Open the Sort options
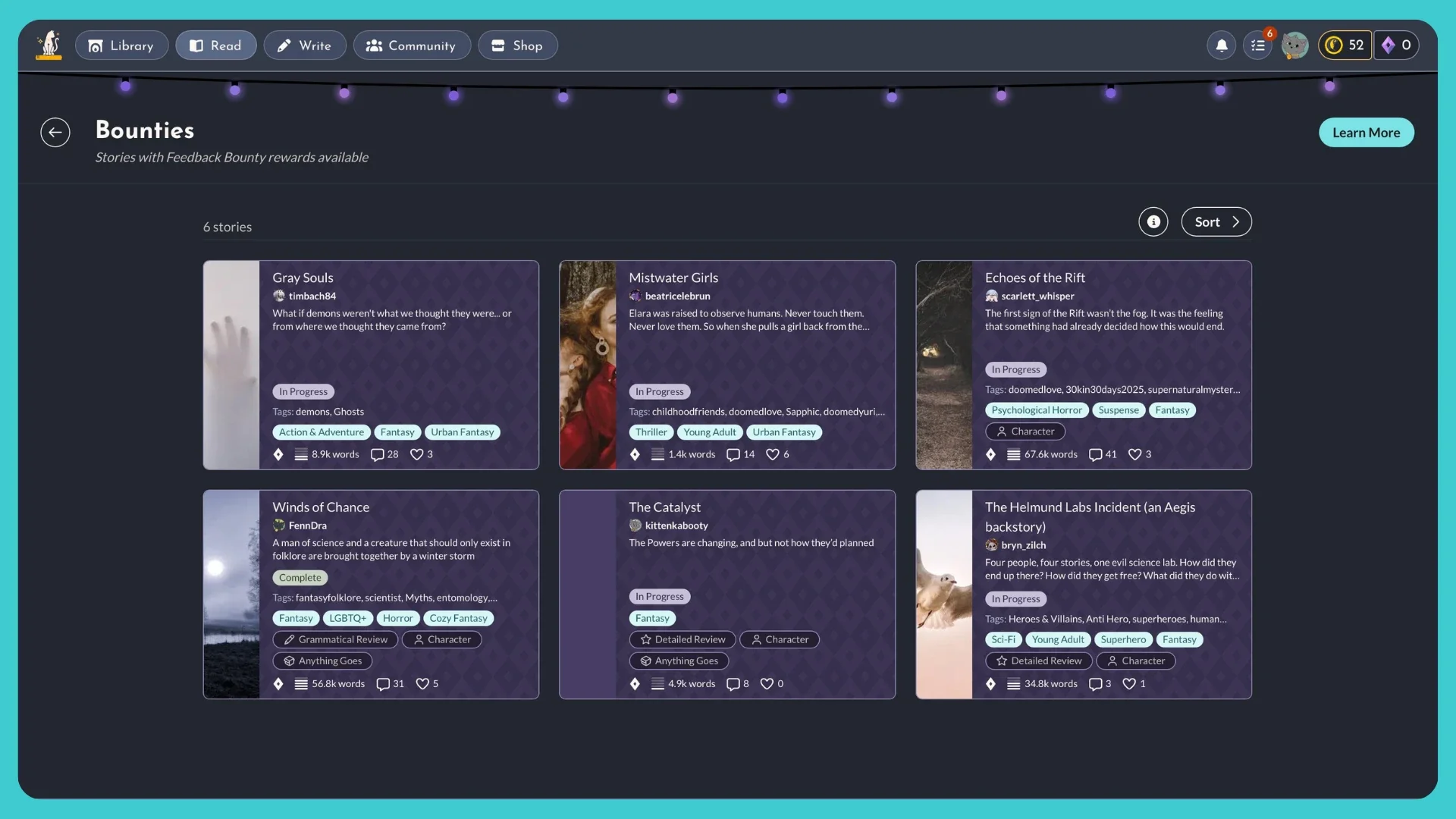The height and width of the screenshot is (819, 1456). click(1216, 221)
